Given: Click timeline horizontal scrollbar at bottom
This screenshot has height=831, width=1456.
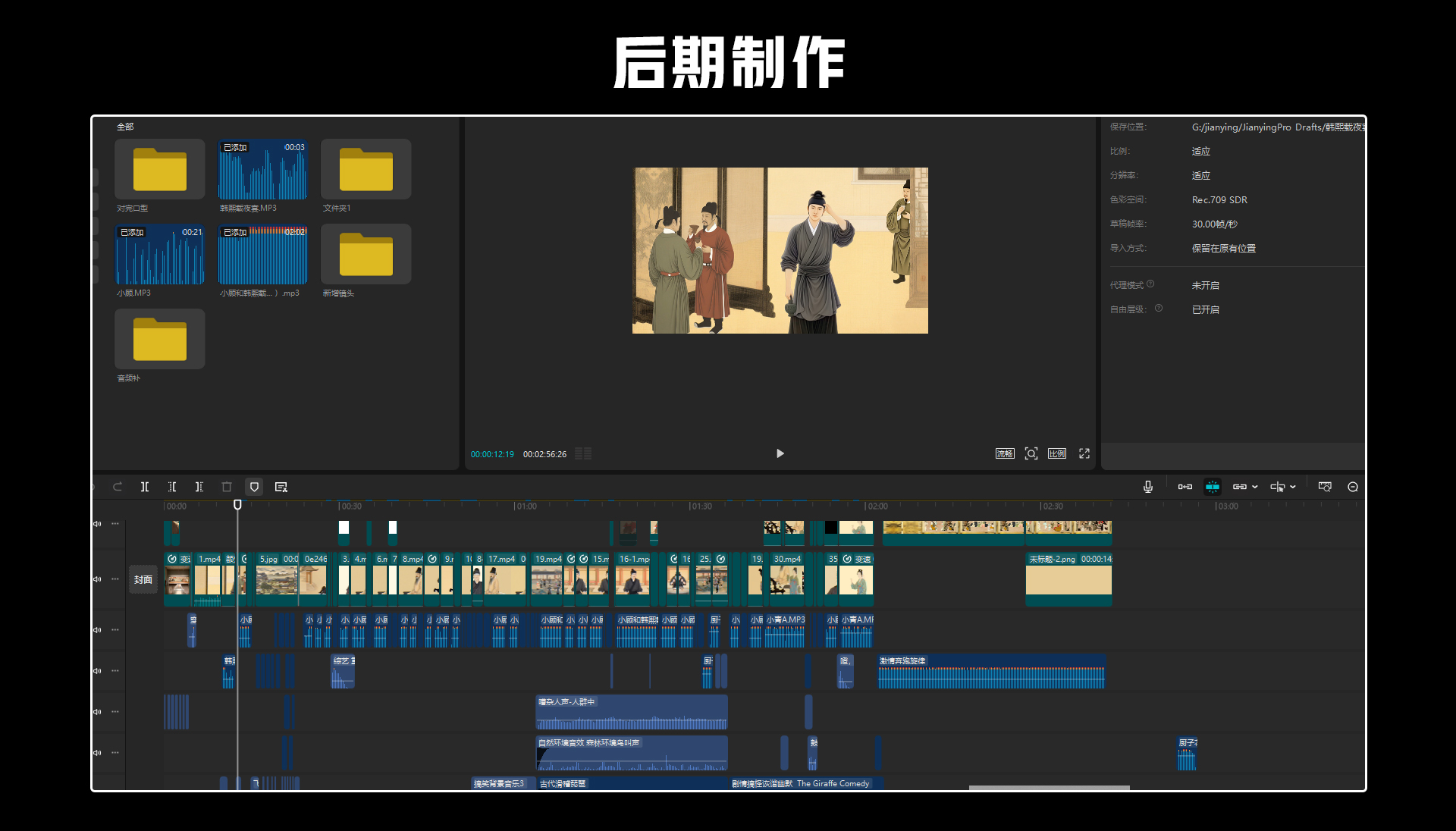Looking at the screenshot, I should (1049, 788).
